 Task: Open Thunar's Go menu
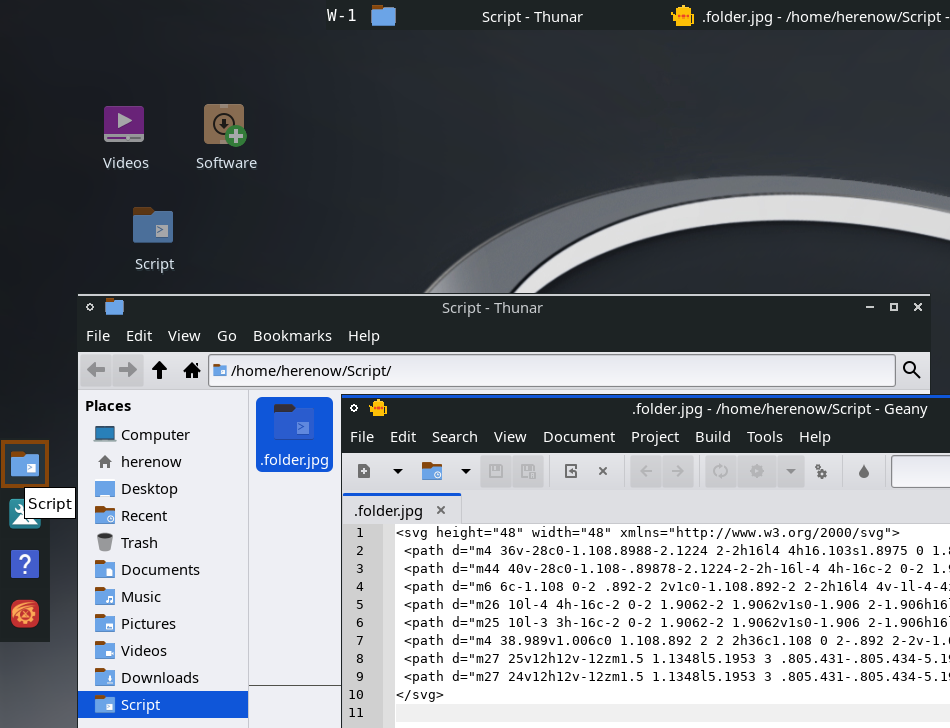pyautogui.click(x=227, y=336)
